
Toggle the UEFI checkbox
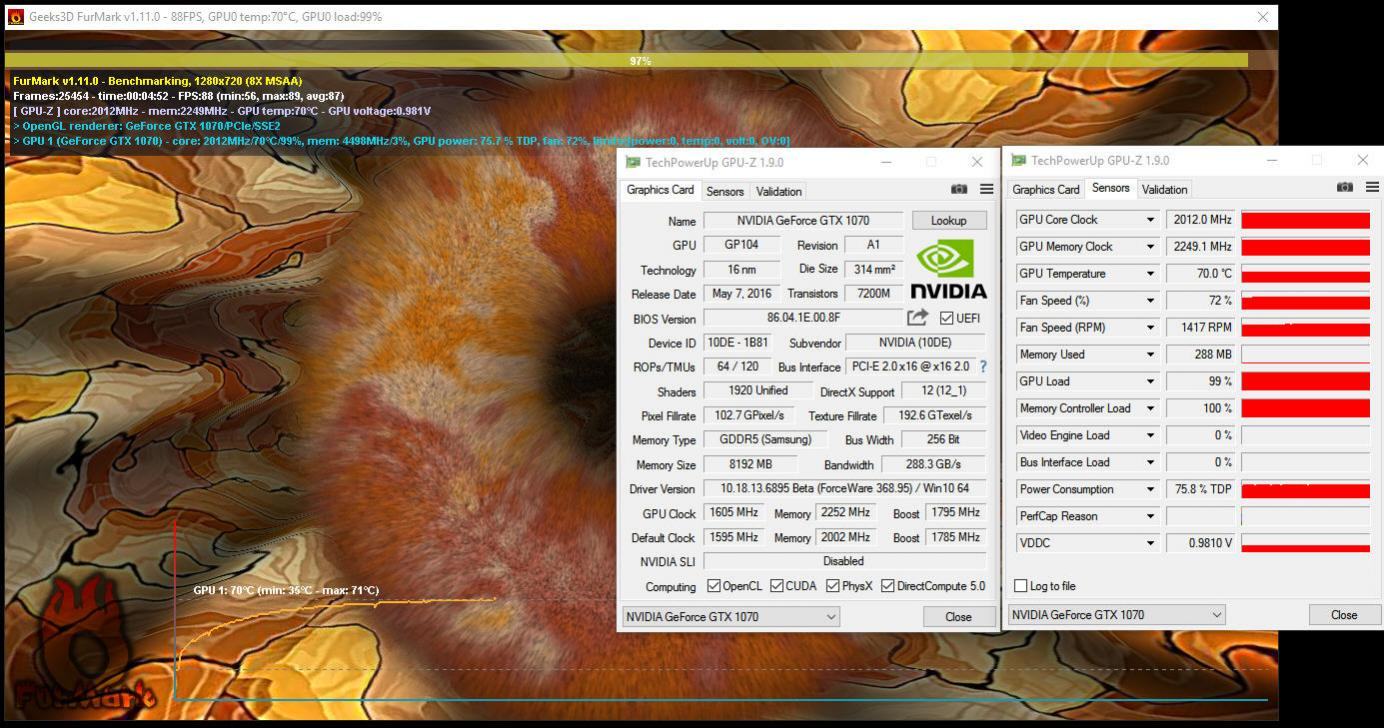coord(947,318)
